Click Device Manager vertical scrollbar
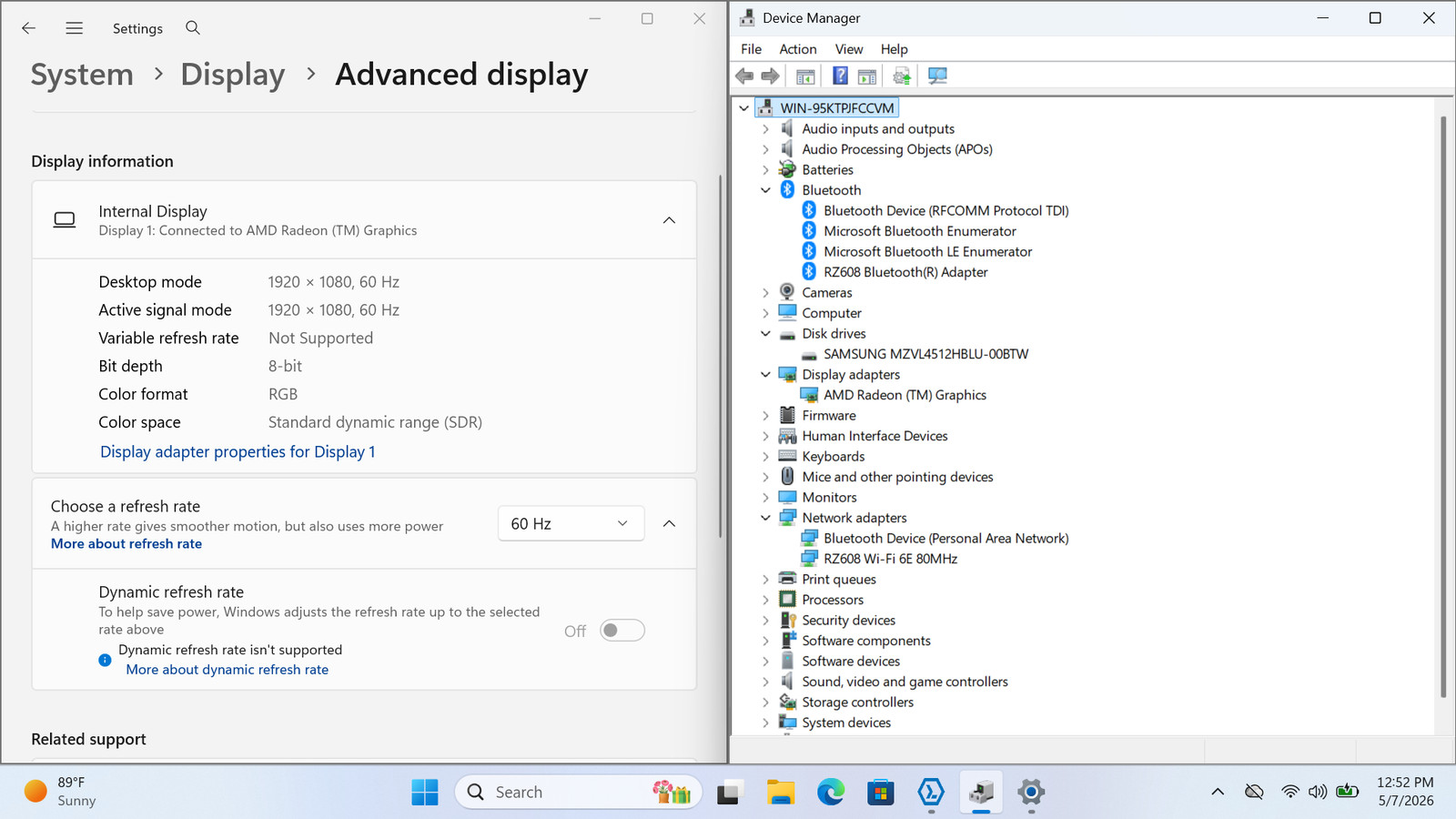 1443,408
